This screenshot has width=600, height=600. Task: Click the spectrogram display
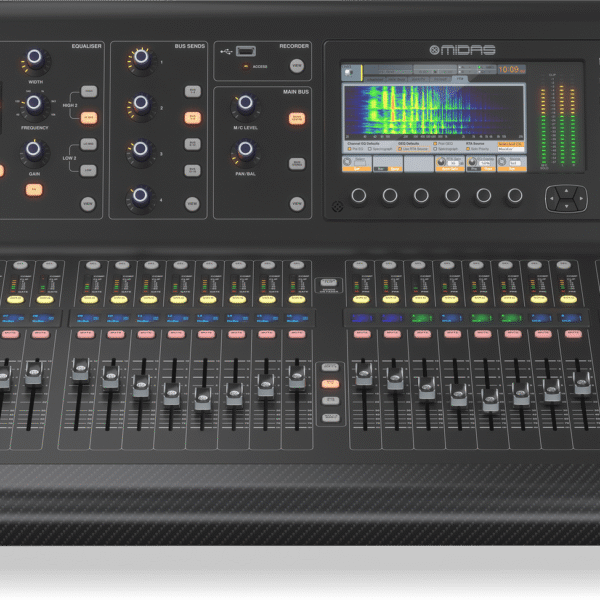tap(434, 113)
